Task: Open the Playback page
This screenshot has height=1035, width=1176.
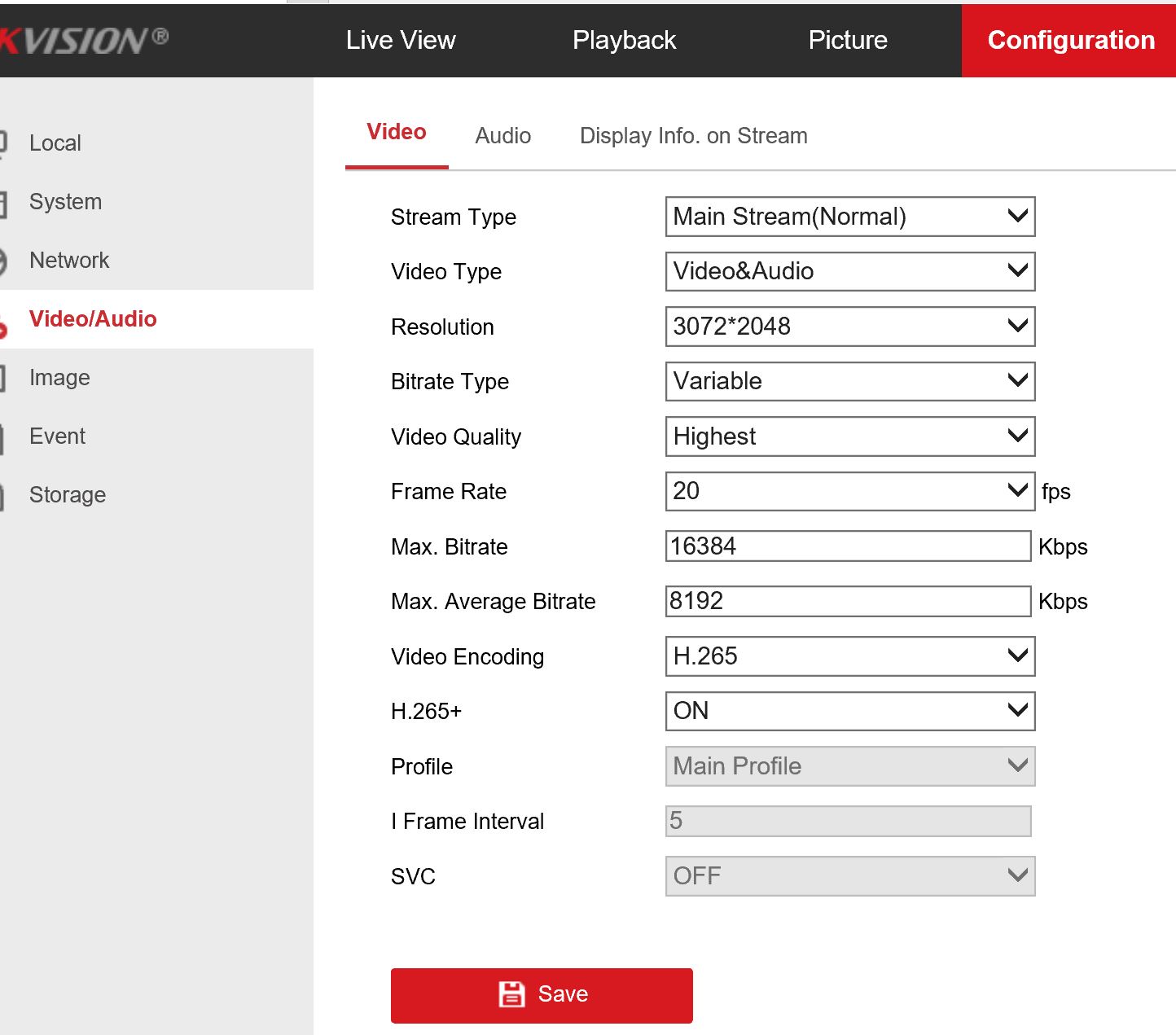Action: click(x=624, y=40)
